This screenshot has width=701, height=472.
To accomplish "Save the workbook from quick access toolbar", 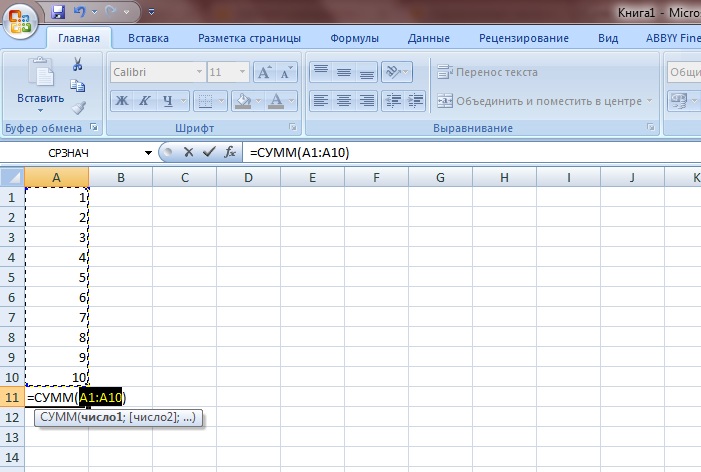I will (58, 13).
